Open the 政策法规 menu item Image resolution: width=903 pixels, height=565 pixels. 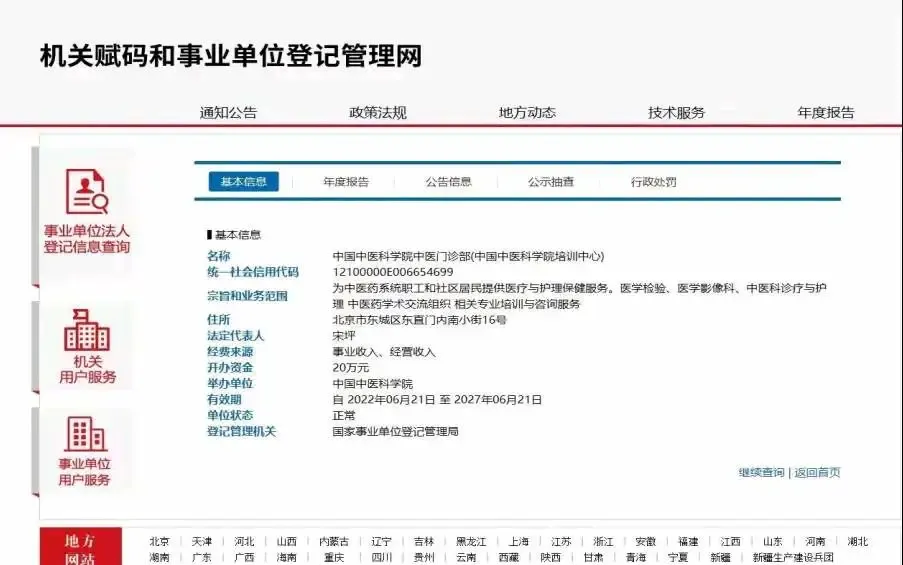point(378,112)
